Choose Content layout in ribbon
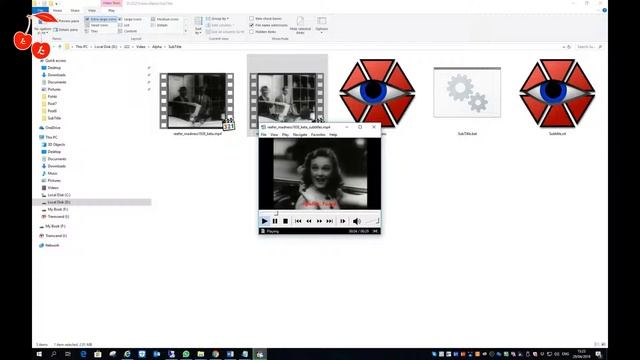 point(128,31)
